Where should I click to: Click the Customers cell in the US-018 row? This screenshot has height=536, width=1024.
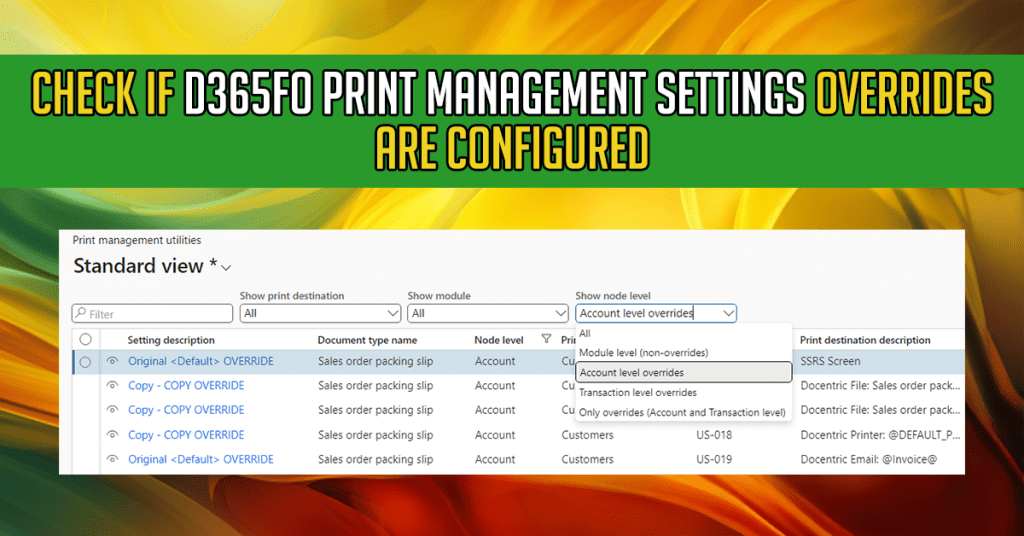point(587,435)
